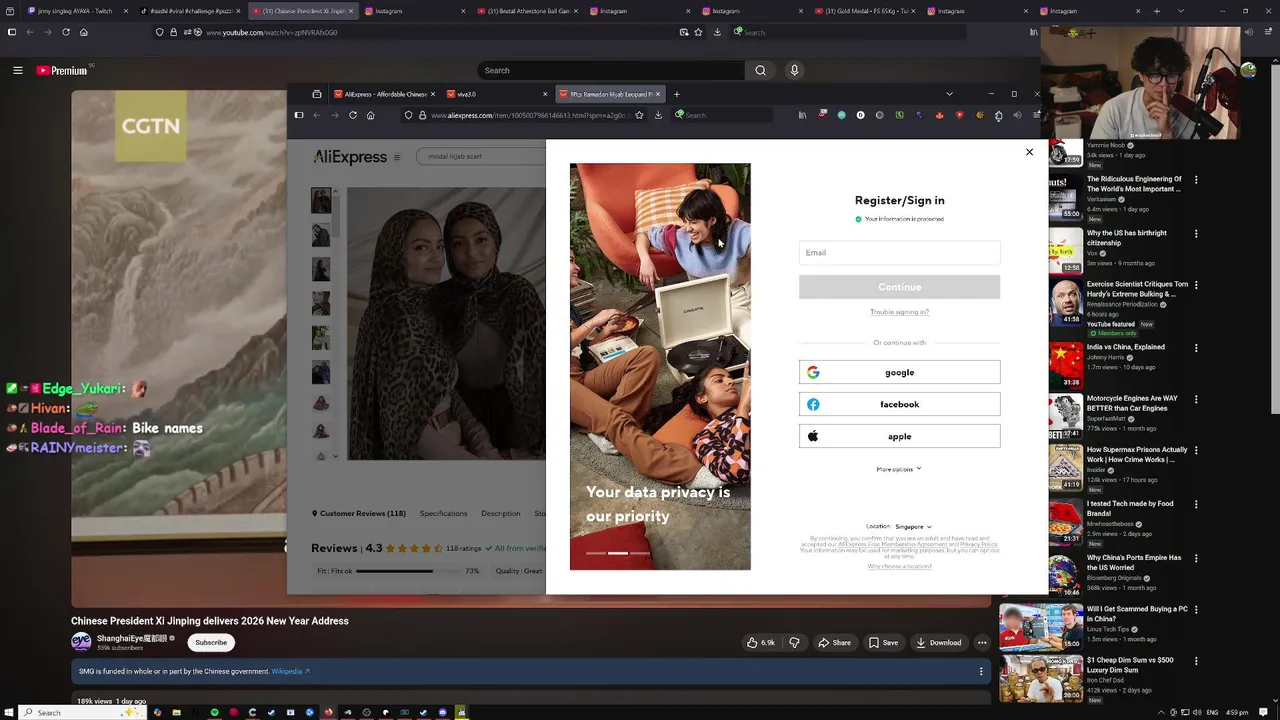The height and width of the screenshot is (720, 1280).
Task: Bookmark AliExpress page with star icon
Action: 639,115
